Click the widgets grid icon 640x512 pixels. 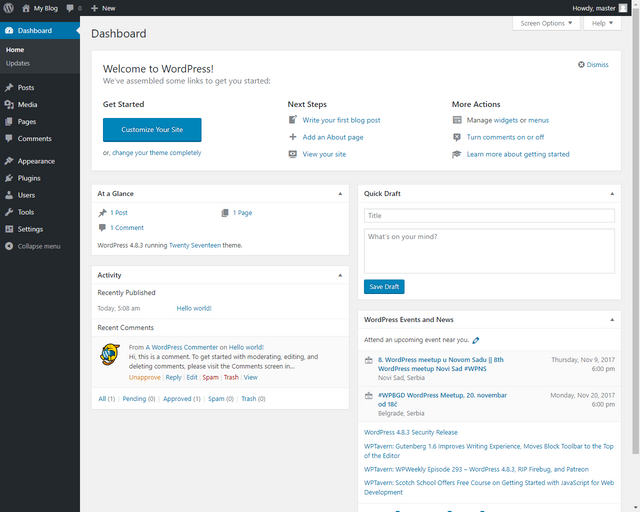coord(457,120)
